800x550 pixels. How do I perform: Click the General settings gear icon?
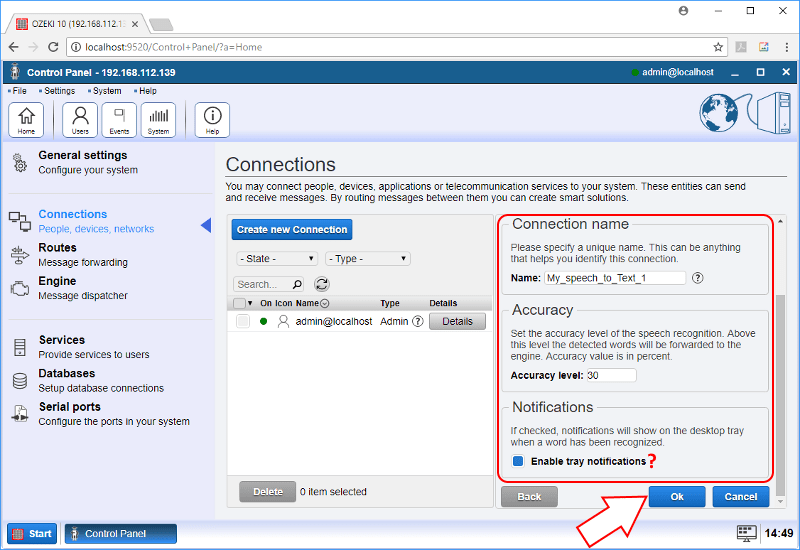(19, 163)
